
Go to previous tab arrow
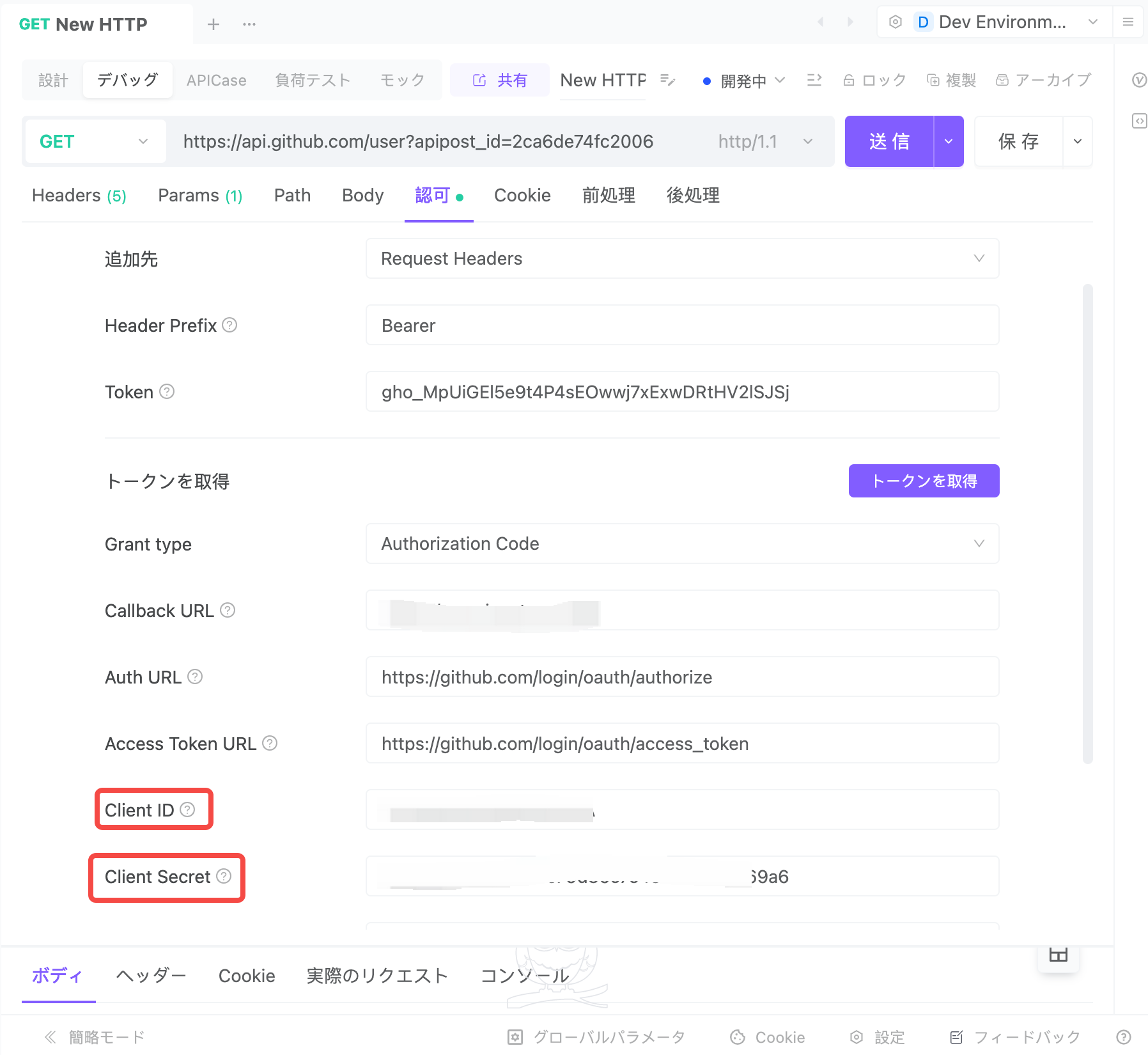[820, 22]
